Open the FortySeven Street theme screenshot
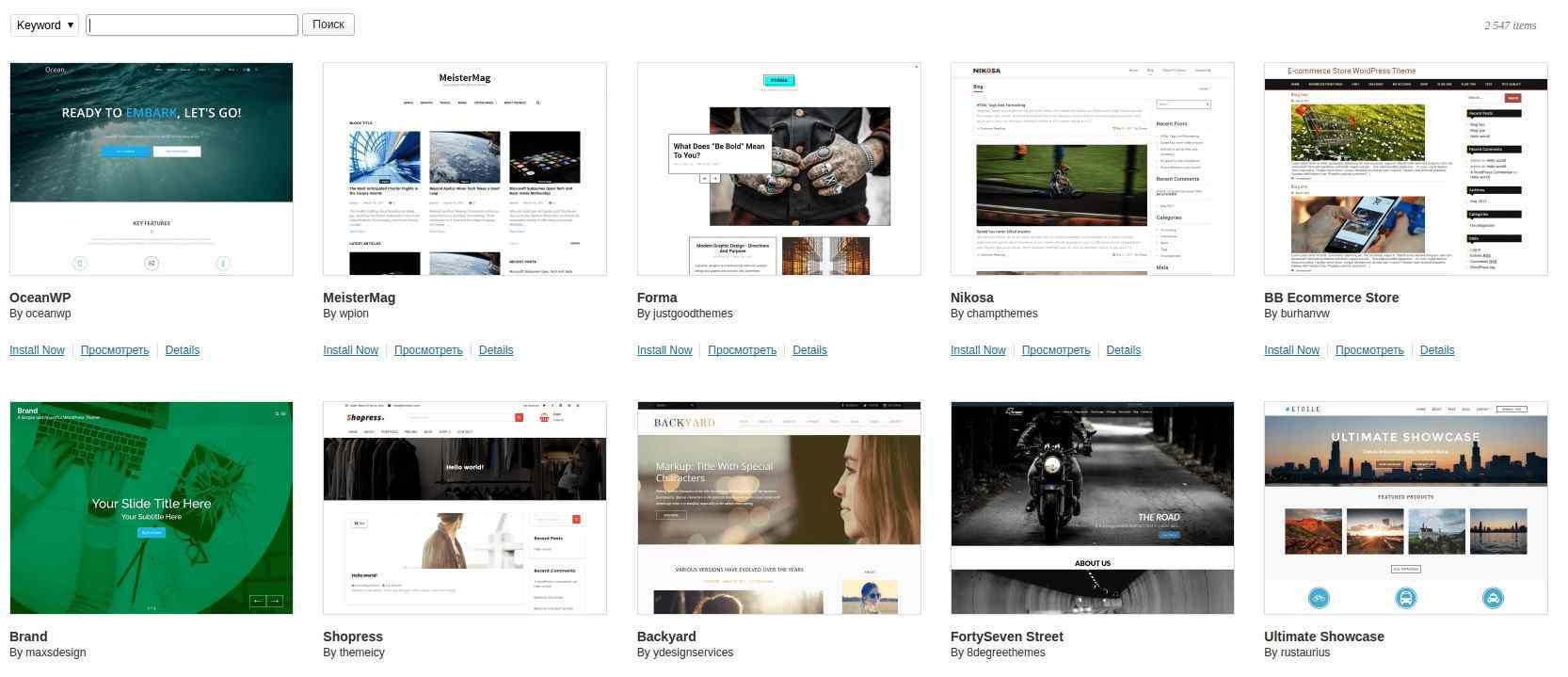Viewport: 1568px width, 677px height. pyautogui.click(x=1093, y=508)
